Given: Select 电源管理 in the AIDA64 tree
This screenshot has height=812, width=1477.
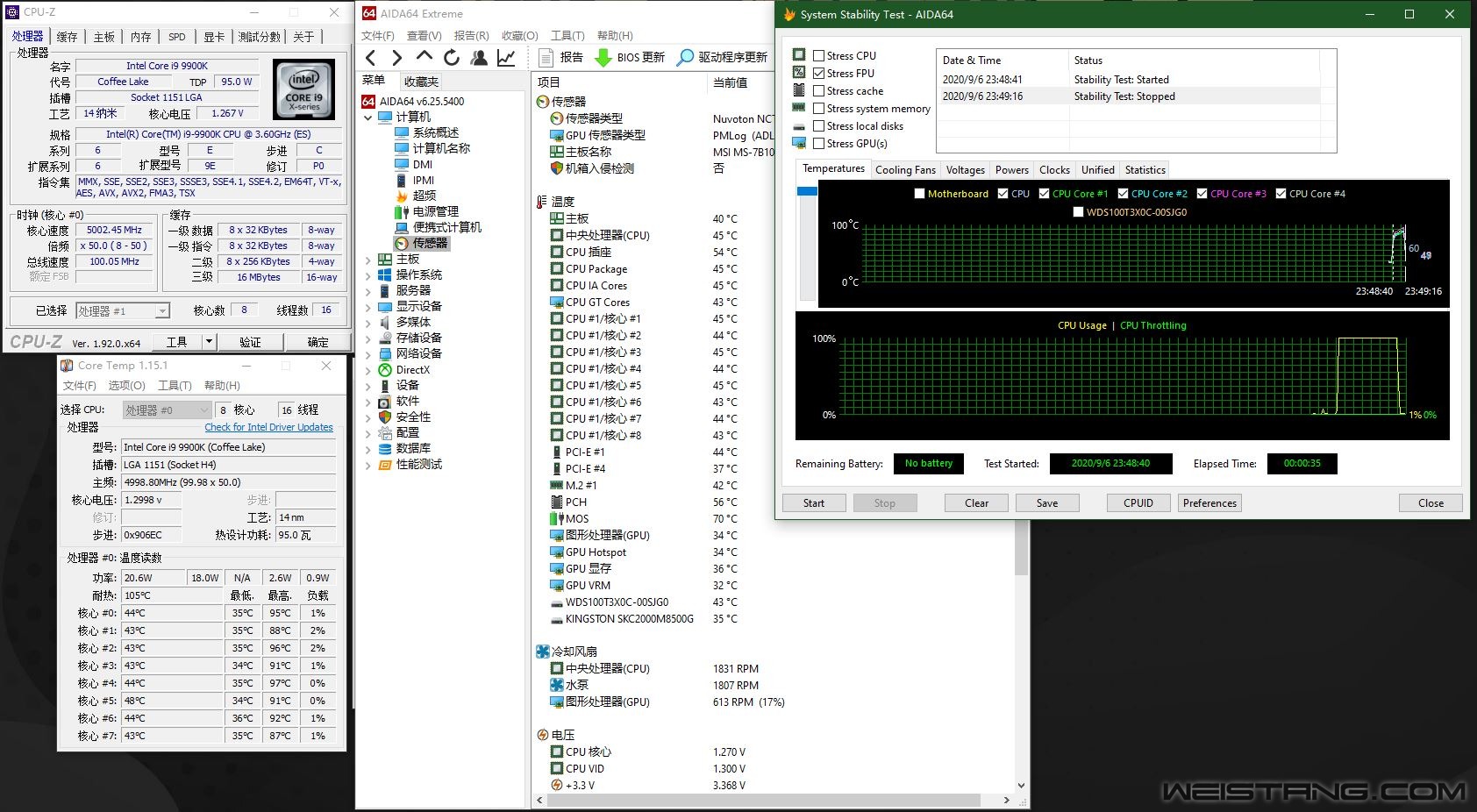Looking at the screenshot, I should click(x=436, y=211).
